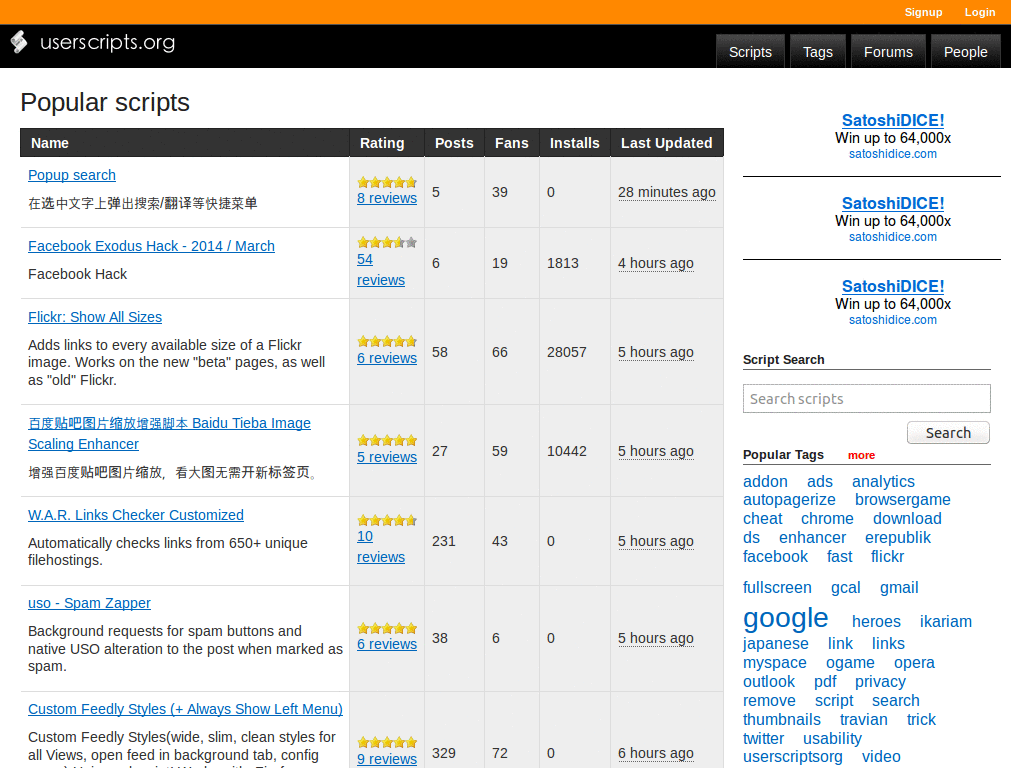The width and height of the screenshot is (1024, 768).
Task: Click the Name column header
Action: click(50, 143)
